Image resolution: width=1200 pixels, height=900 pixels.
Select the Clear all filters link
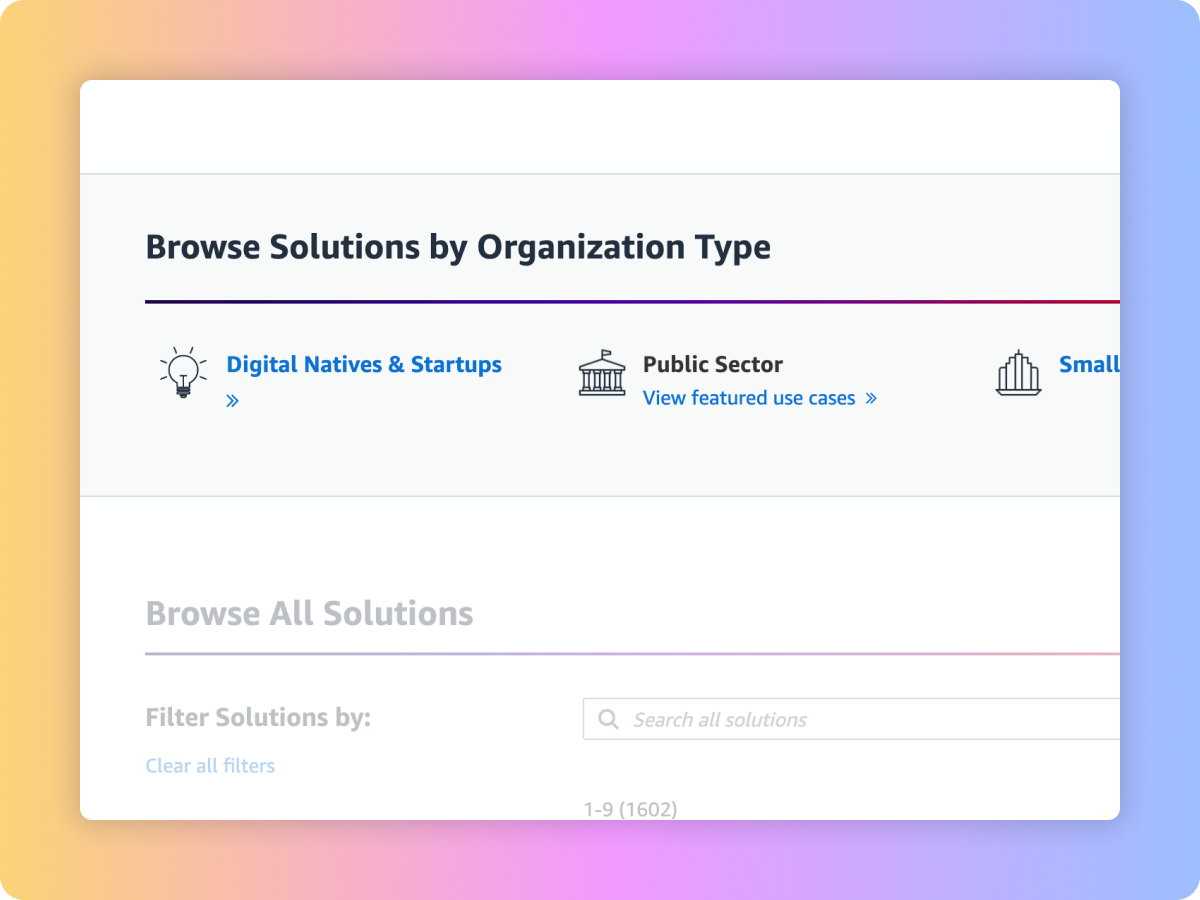click(210, 766)
